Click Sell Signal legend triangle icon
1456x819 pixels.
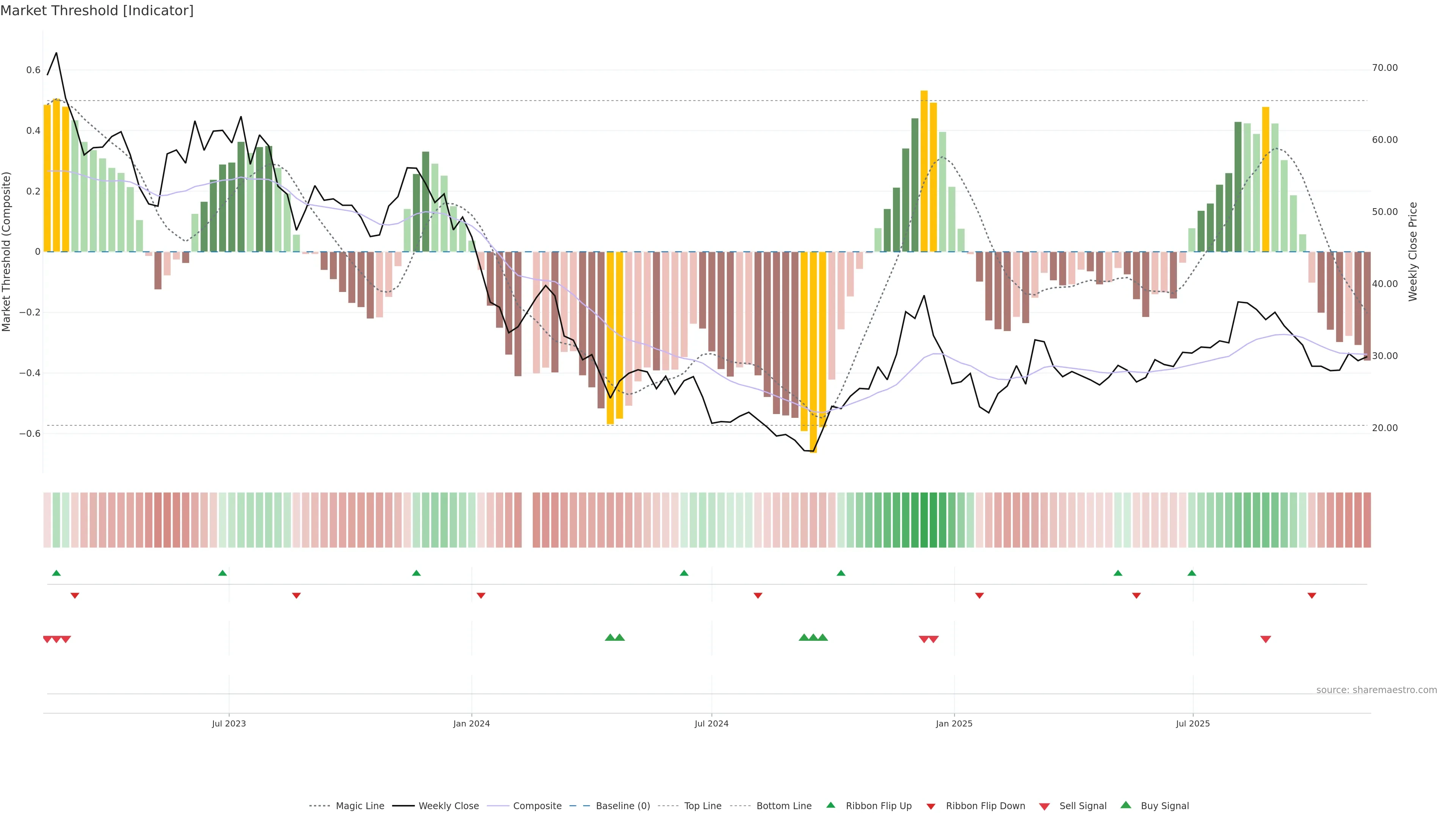1044,806
